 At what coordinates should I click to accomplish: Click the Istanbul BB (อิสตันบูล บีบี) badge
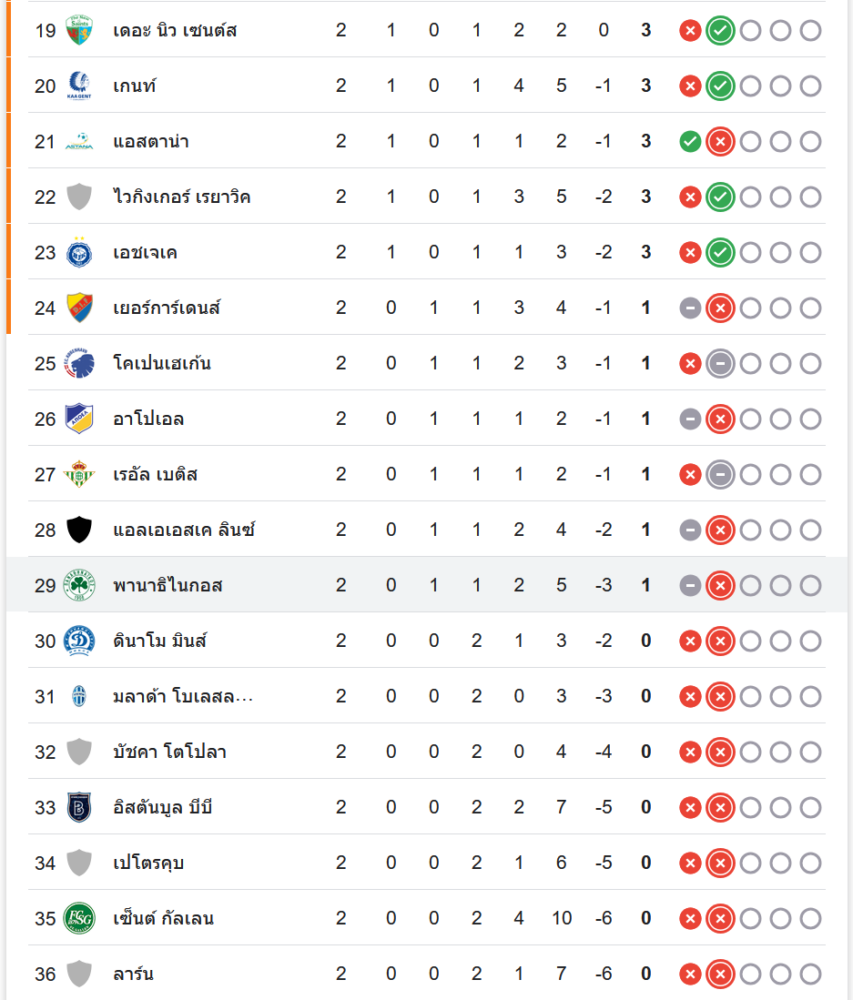point(79,807)
